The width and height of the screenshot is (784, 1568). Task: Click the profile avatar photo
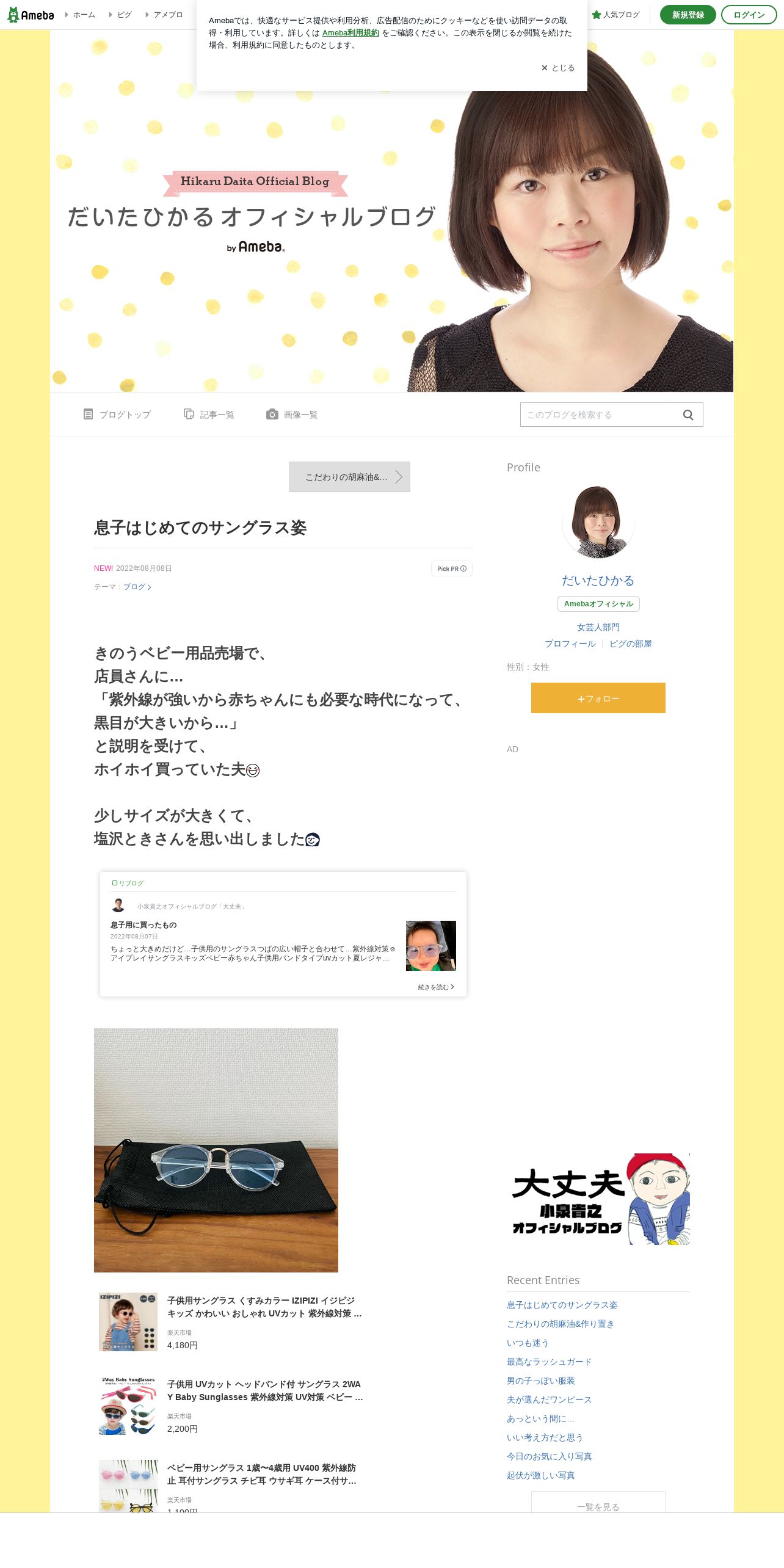[x=598, y=522]
